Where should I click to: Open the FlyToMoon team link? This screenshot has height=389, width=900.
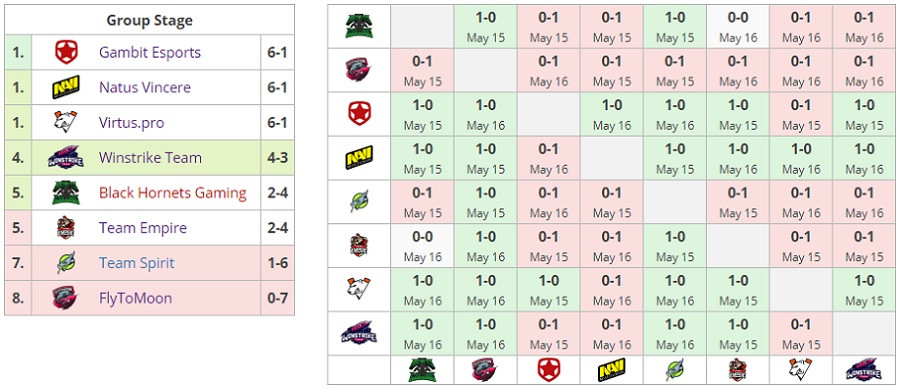135,298
